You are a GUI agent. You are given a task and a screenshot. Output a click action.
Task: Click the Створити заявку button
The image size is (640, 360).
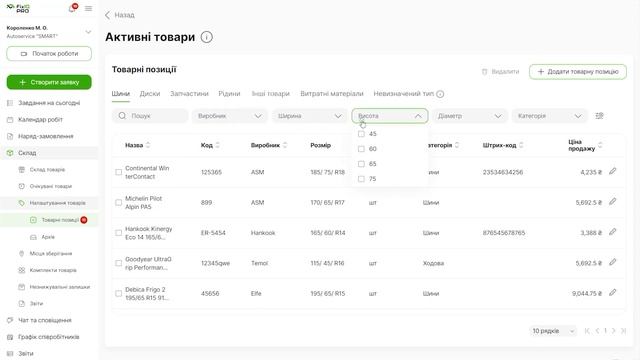point(49,82)
